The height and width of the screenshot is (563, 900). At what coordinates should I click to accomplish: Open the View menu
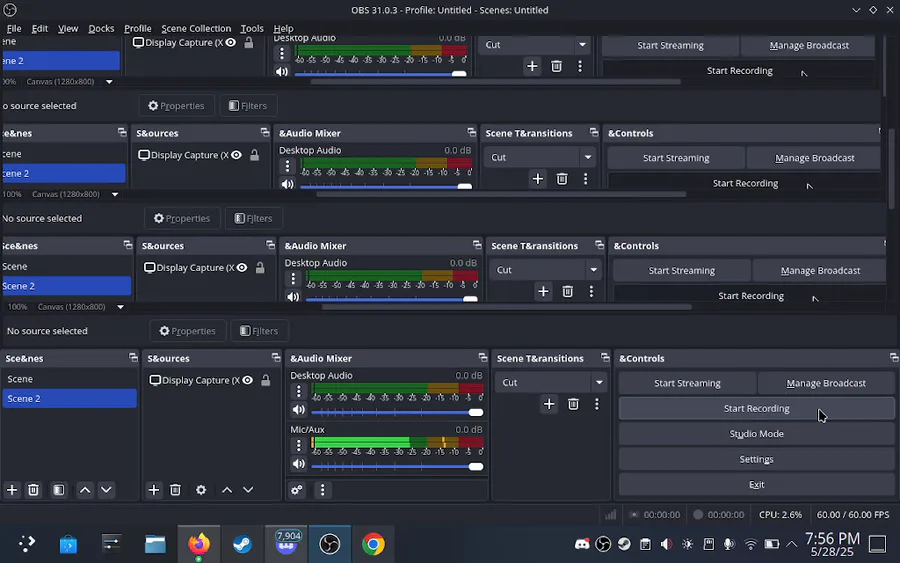click(68, 28)
